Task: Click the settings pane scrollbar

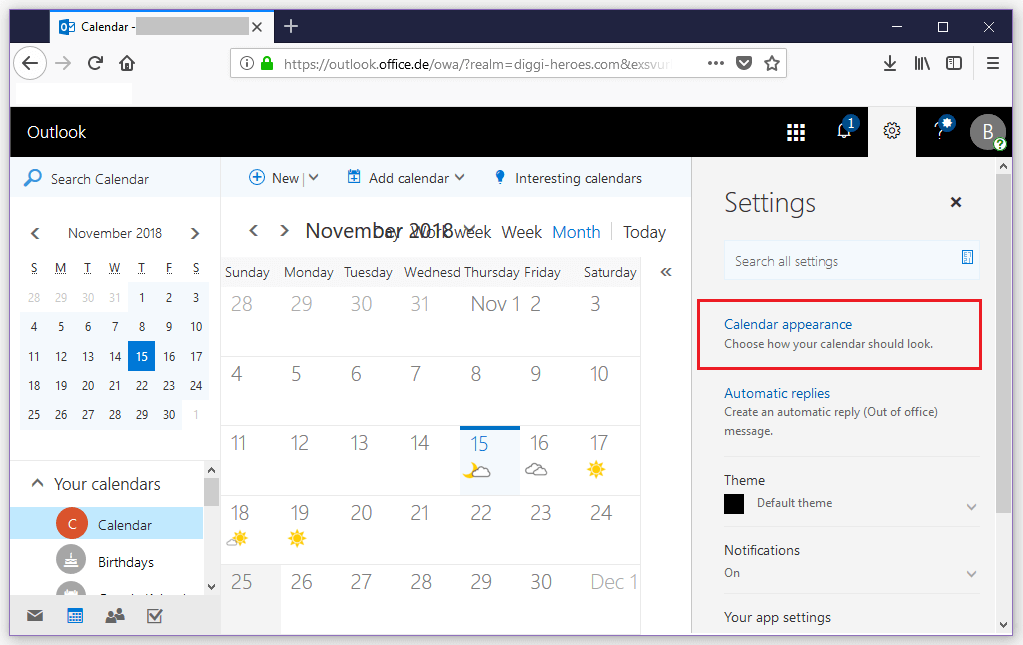Action: coord(1003,344)
